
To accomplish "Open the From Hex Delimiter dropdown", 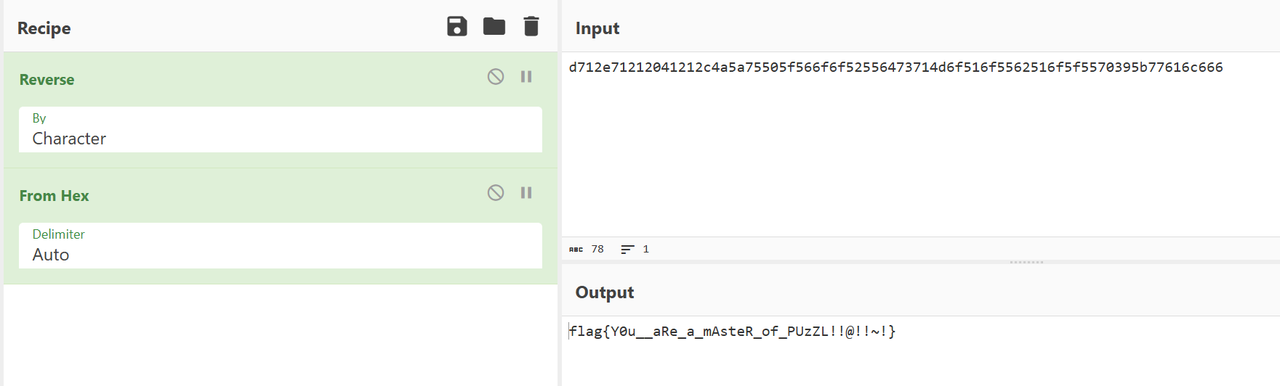I will 280,245.
